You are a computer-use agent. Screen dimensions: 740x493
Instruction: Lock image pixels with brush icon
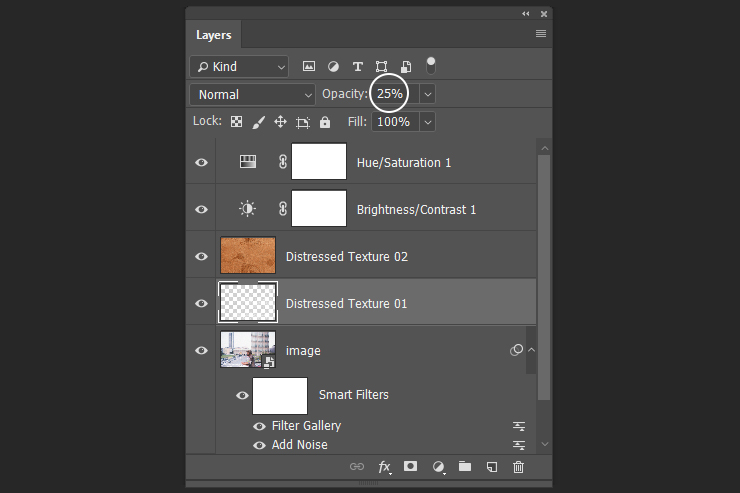point(258,122)
